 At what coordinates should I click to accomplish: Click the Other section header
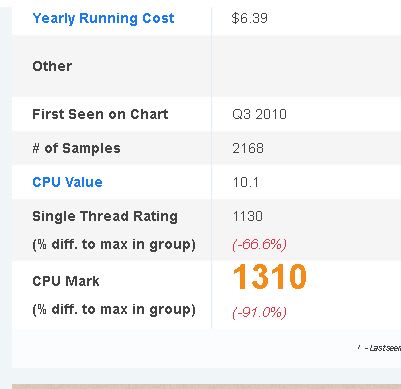coord(52,66)
